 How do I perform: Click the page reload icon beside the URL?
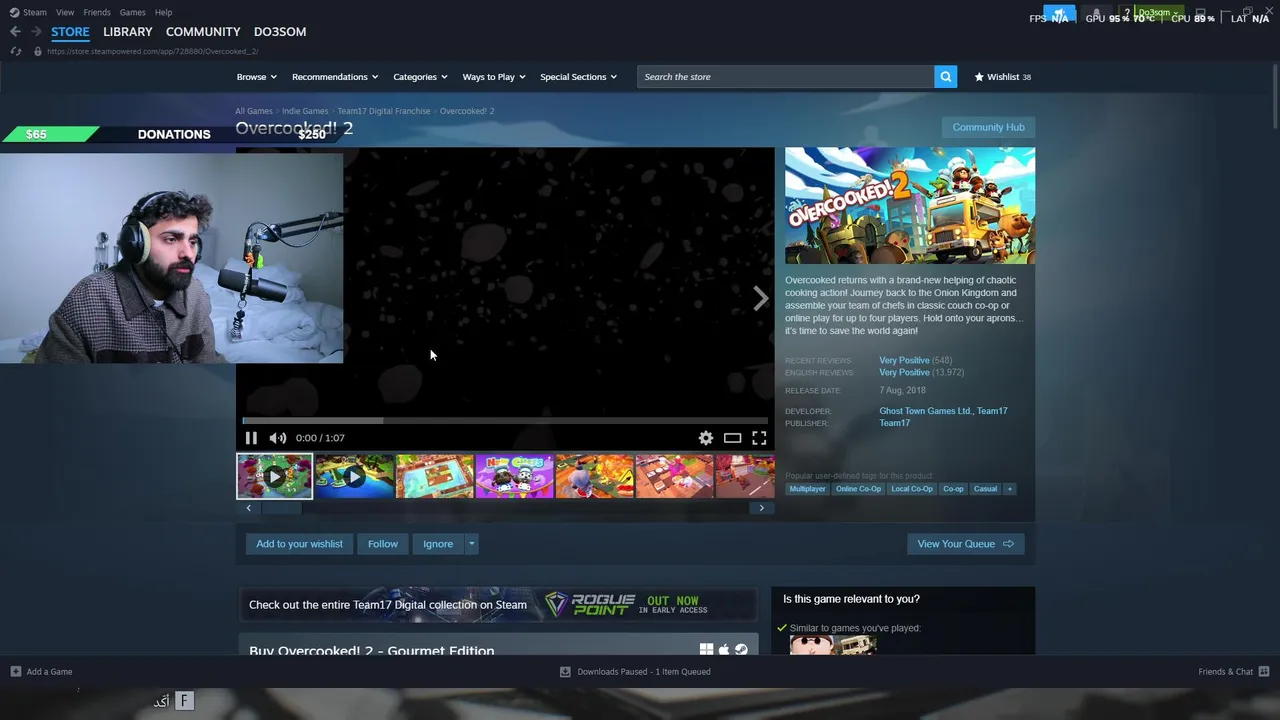(x=16, y=51)
